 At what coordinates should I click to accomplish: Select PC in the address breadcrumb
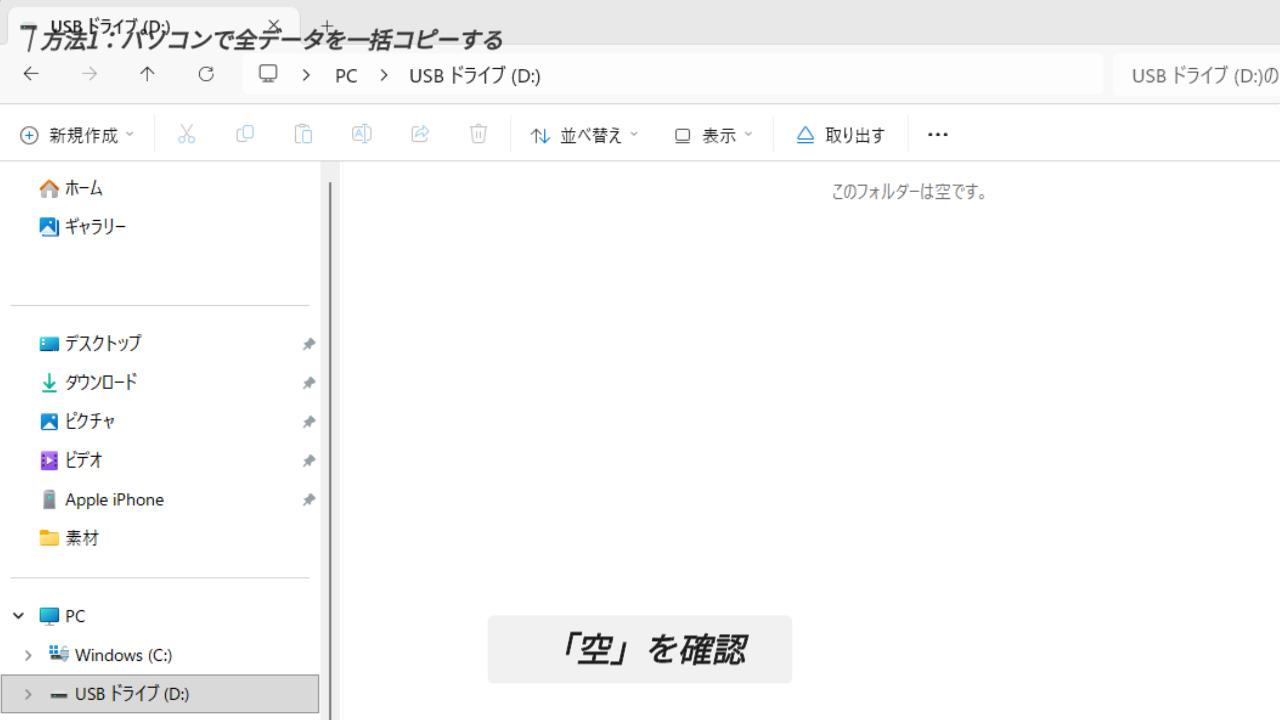point(346,76)
